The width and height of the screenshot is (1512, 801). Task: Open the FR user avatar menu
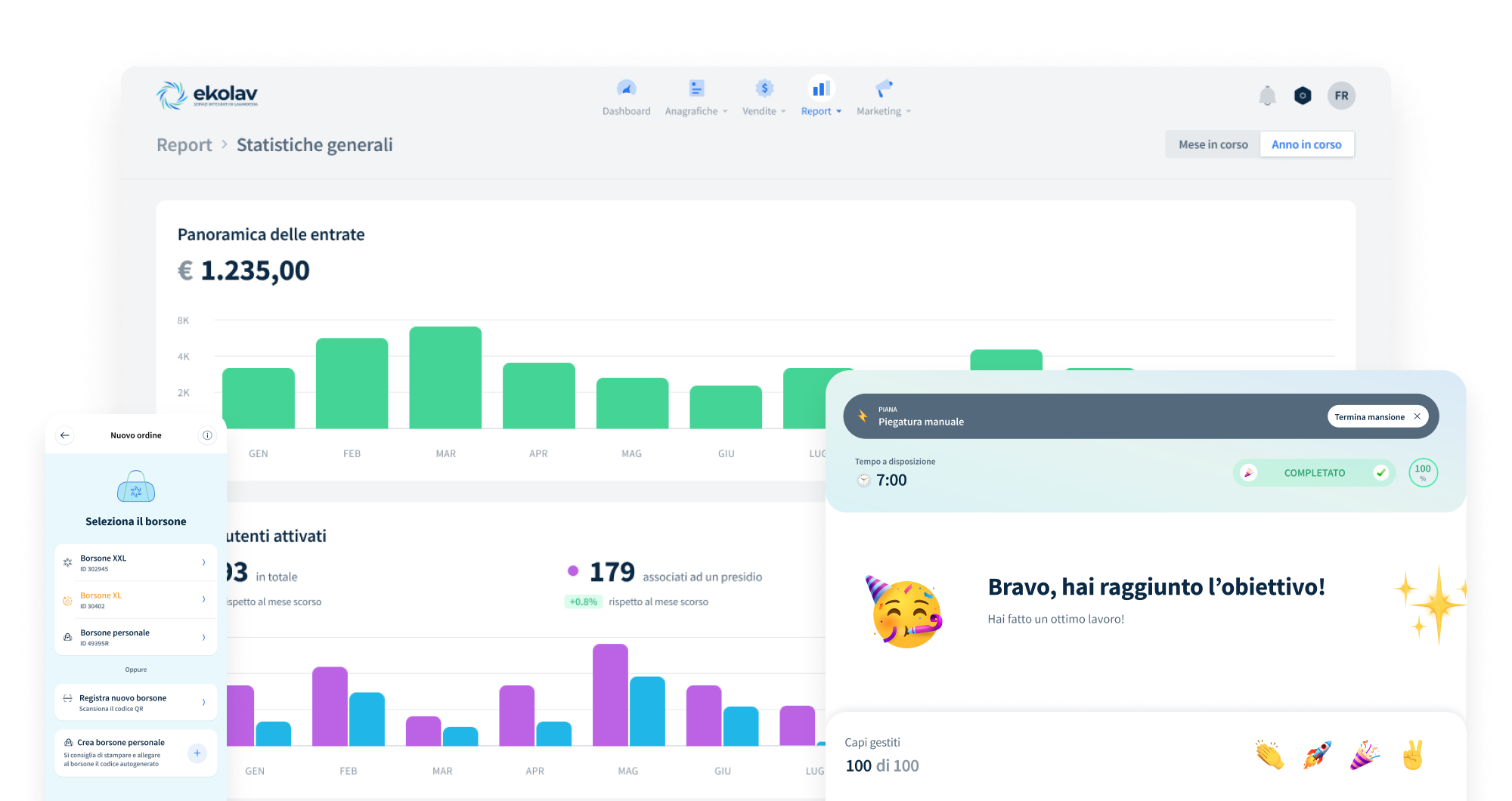click(1341, 96)
